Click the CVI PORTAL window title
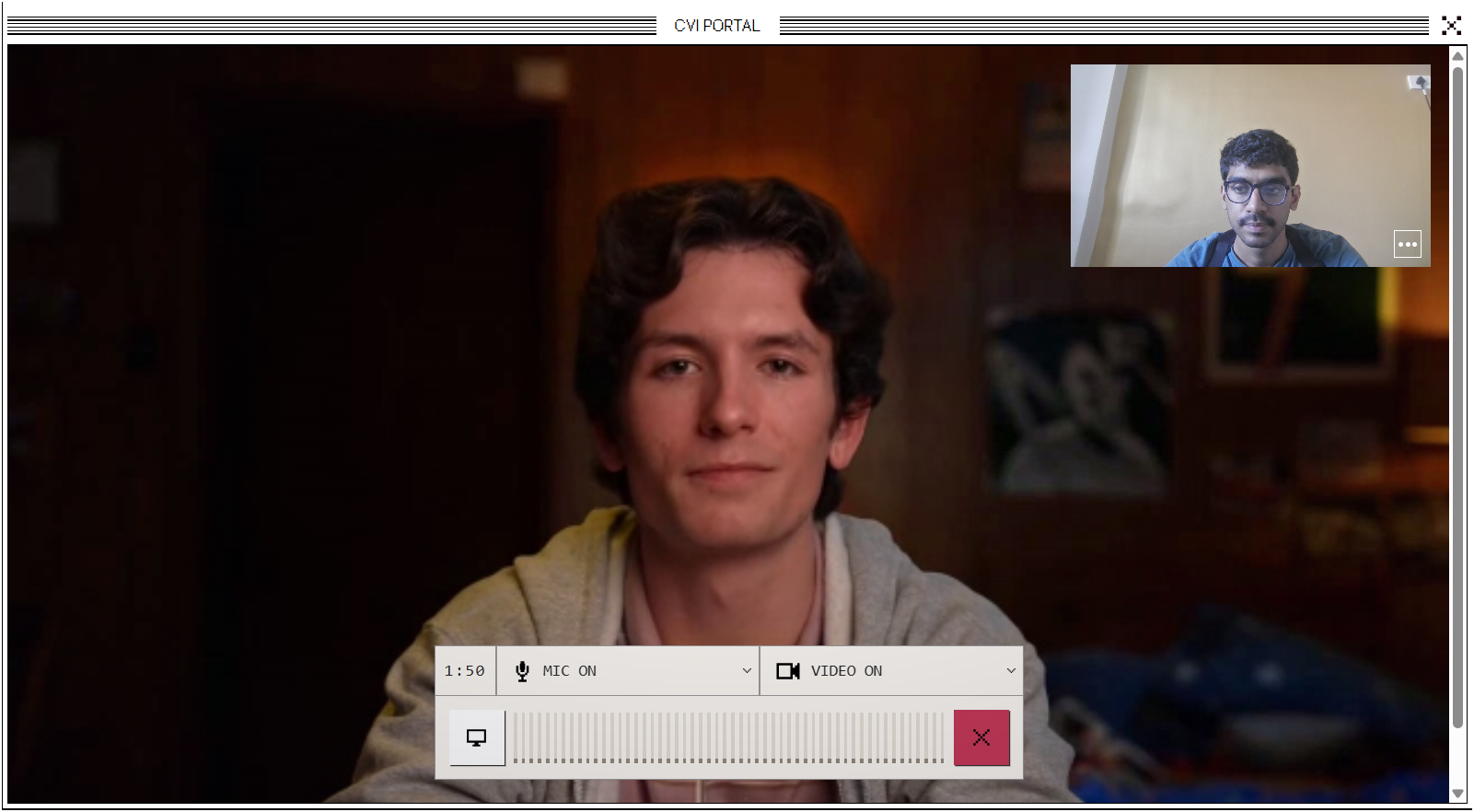This screenshot has width=1474, height=812. [x=717, y=26]
